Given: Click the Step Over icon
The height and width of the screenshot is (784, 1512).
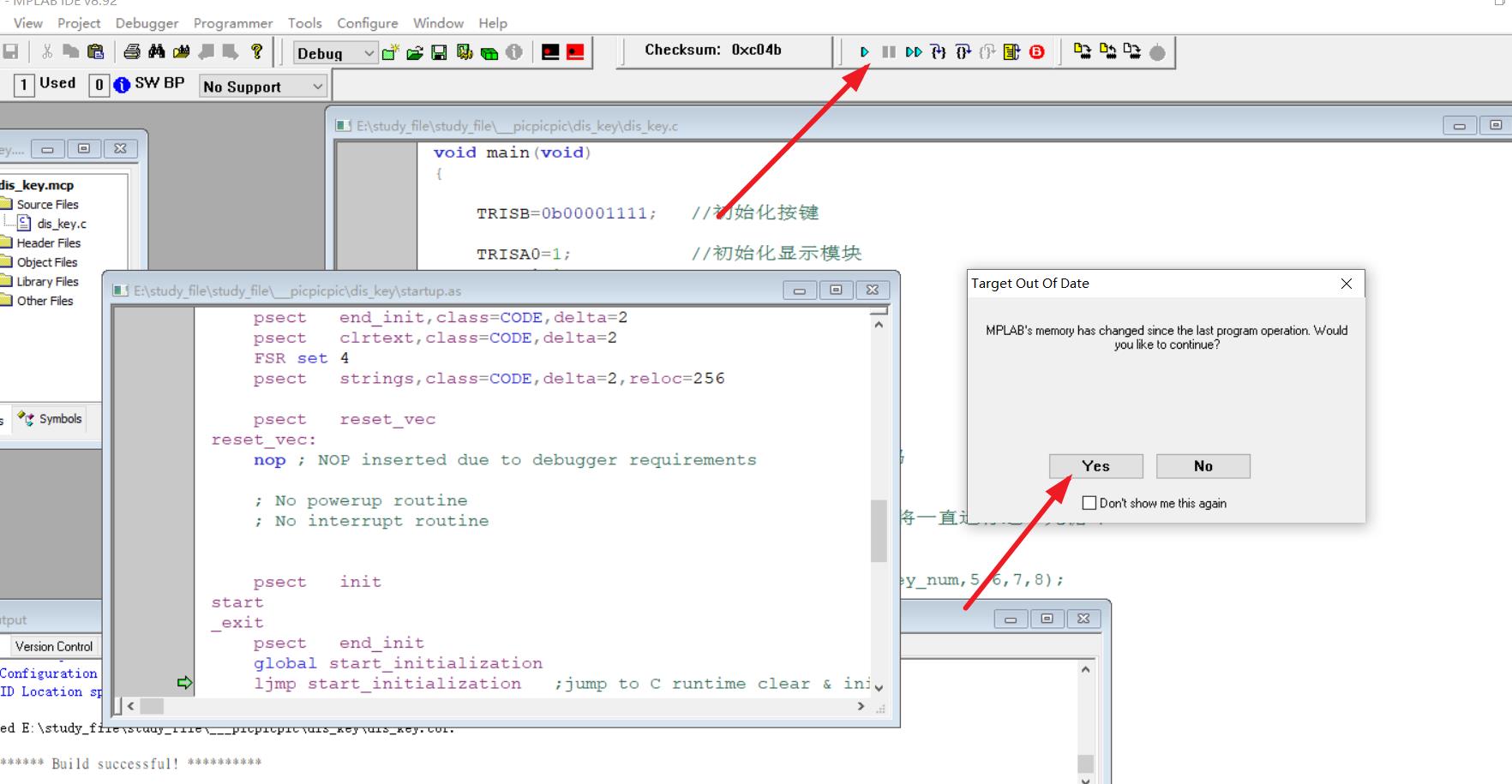Looking at the screenshot, I should coord(963,52).
